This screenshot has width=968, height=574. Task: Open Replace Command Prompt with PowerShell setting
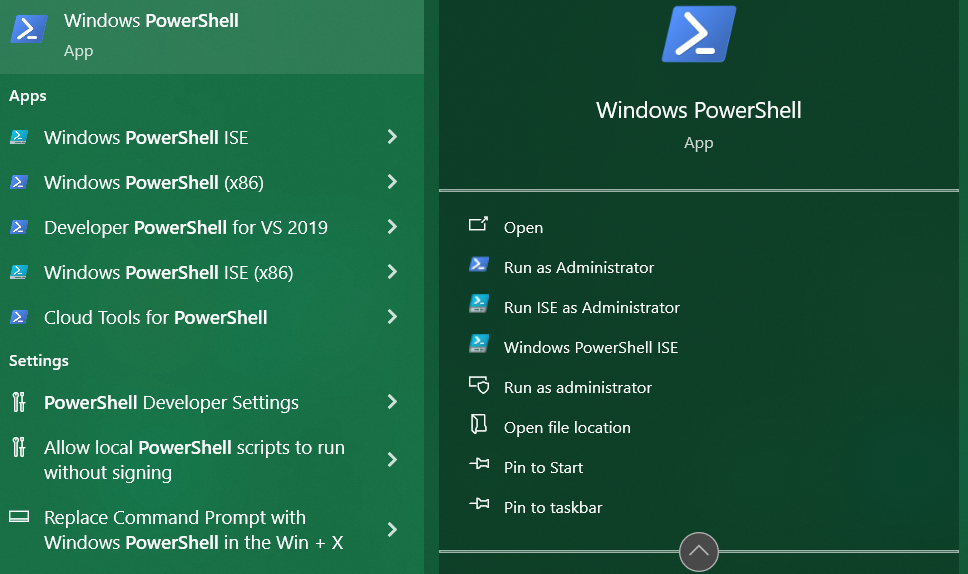click(212, 530)
